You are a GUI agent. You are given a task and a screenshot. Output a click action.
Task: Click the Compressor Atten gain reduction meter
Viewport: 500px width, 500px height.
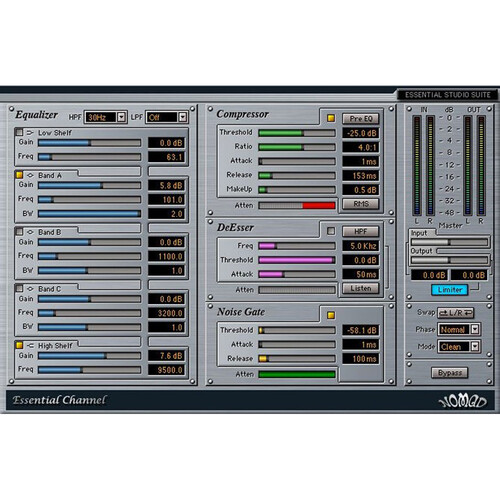(x=297, y=205)
